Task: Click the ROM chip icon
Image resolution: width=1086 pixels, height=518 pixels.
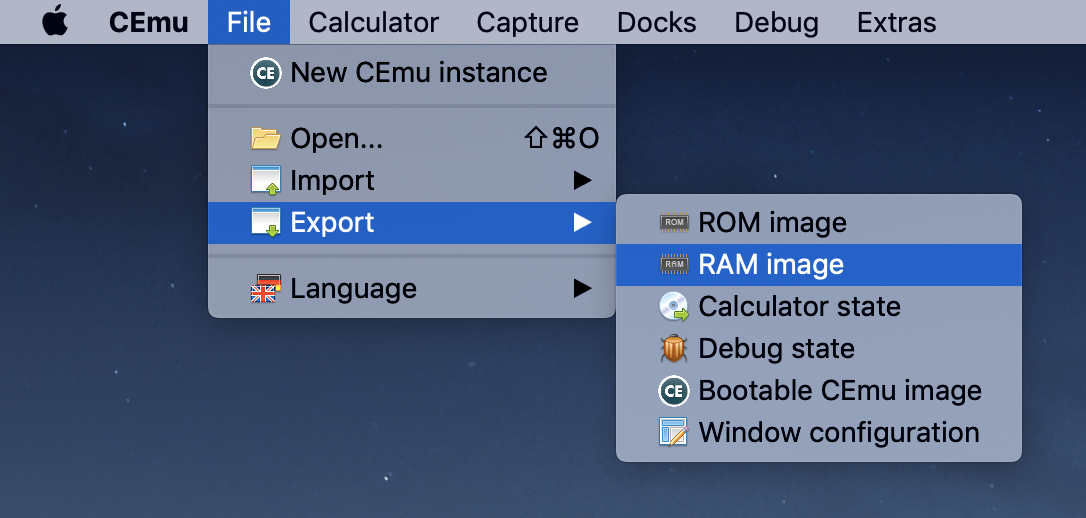Action: tap(674, 222)
